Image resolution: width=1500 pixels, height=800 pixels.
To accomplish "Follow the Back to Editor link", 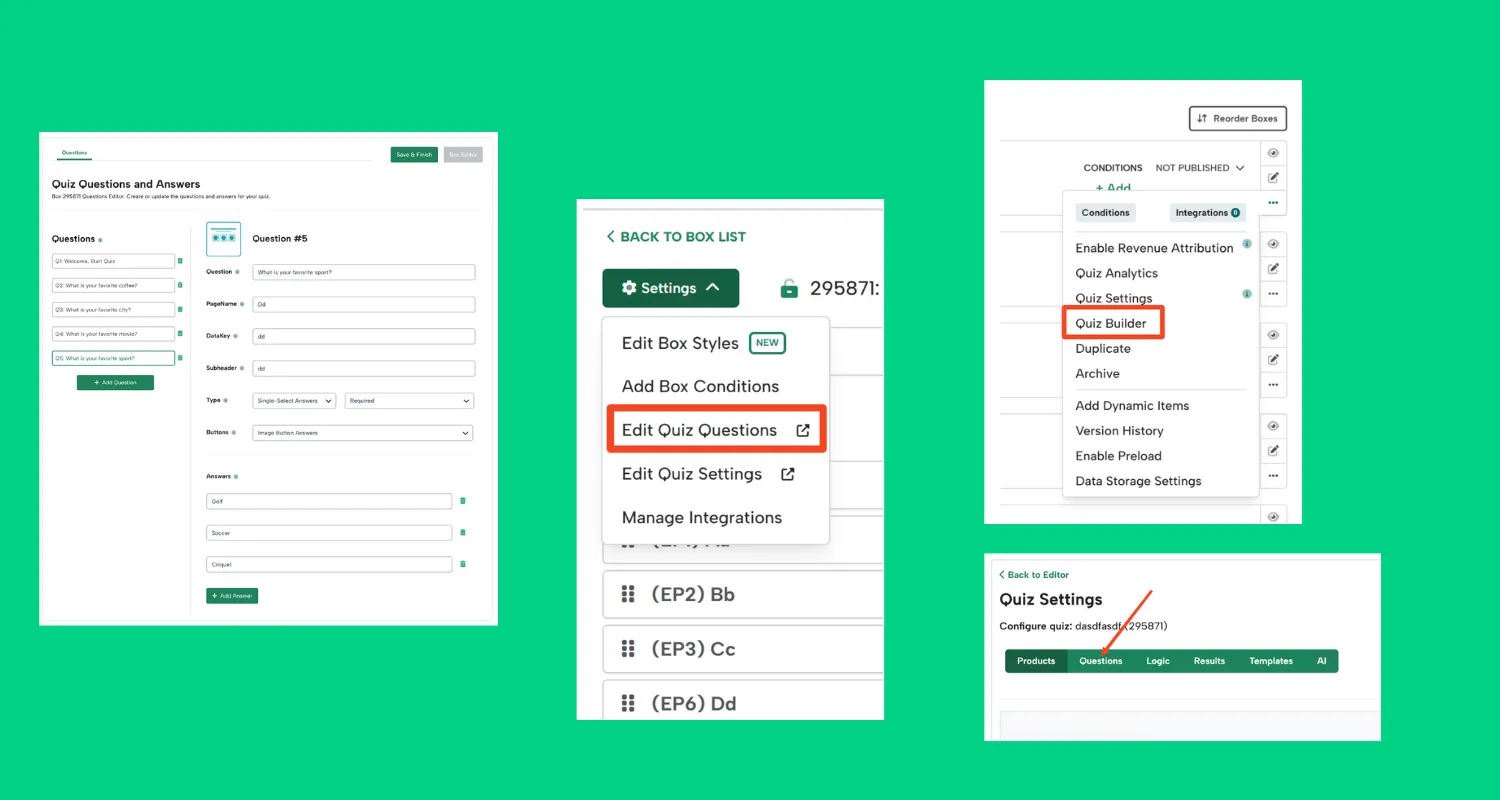I will (1034, 575).
